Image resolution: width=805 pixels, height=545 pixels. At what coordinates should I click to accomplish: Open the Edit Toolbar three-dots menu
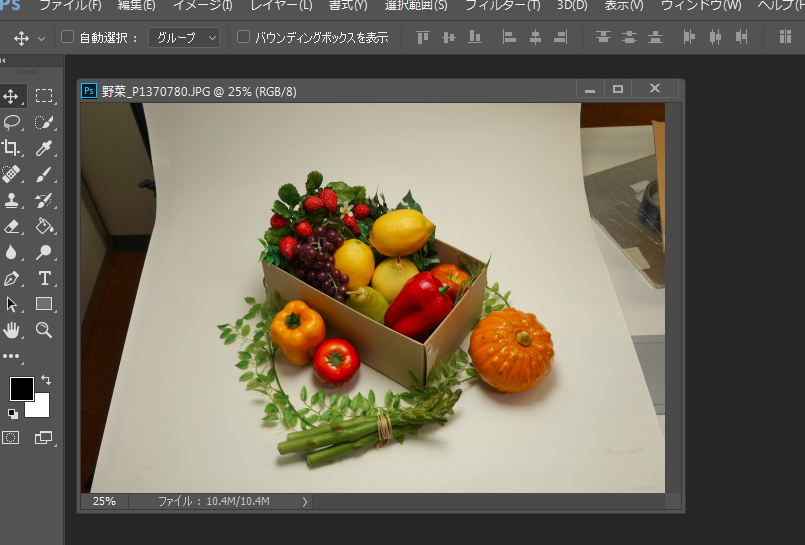(11, 356)
